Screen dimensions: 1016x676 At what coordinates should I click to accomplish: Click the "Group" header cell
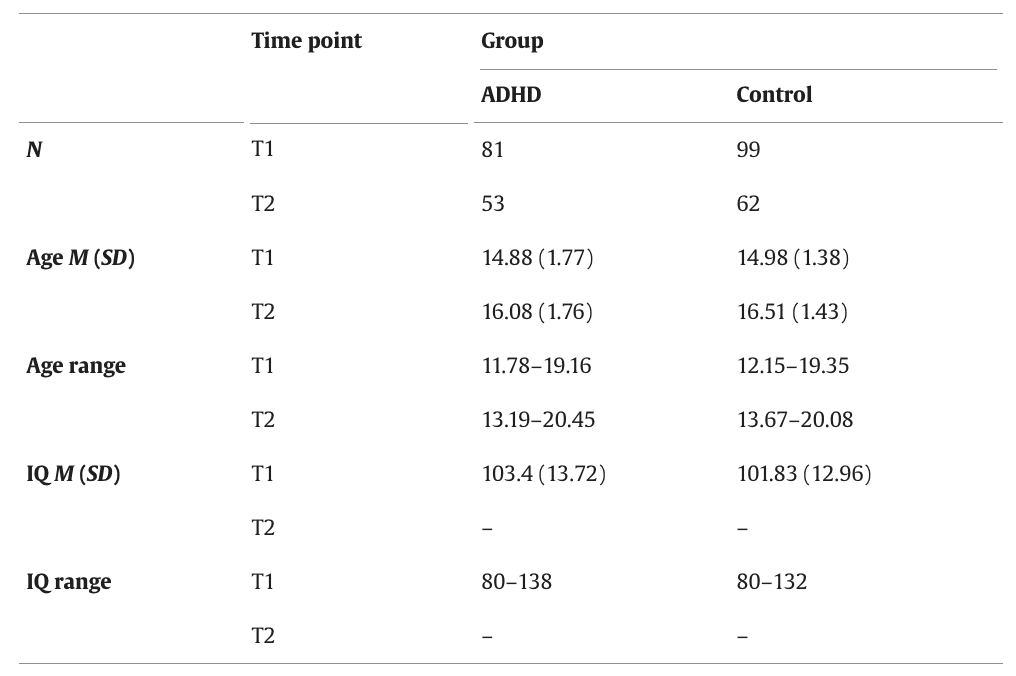pyautogui.click(x=512, y=41)
